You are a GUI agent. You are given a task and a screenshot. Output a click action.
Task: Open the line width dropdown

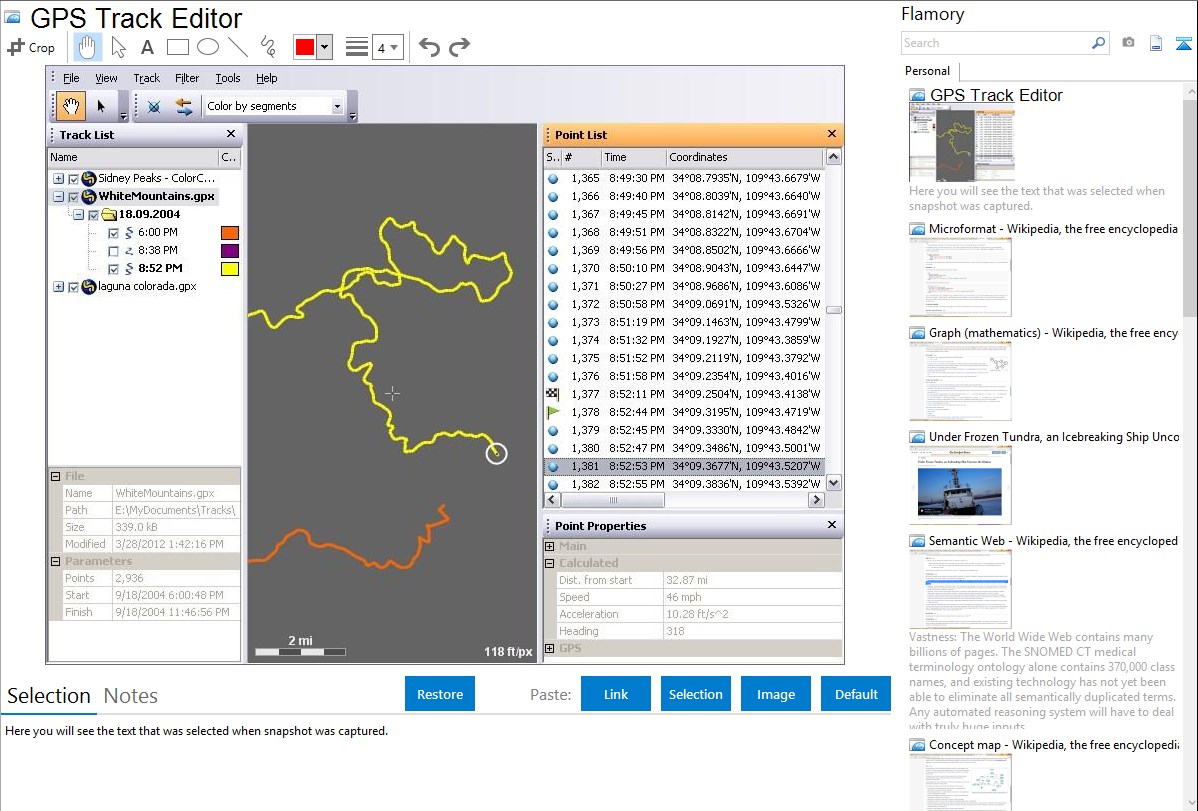(387, 47)
